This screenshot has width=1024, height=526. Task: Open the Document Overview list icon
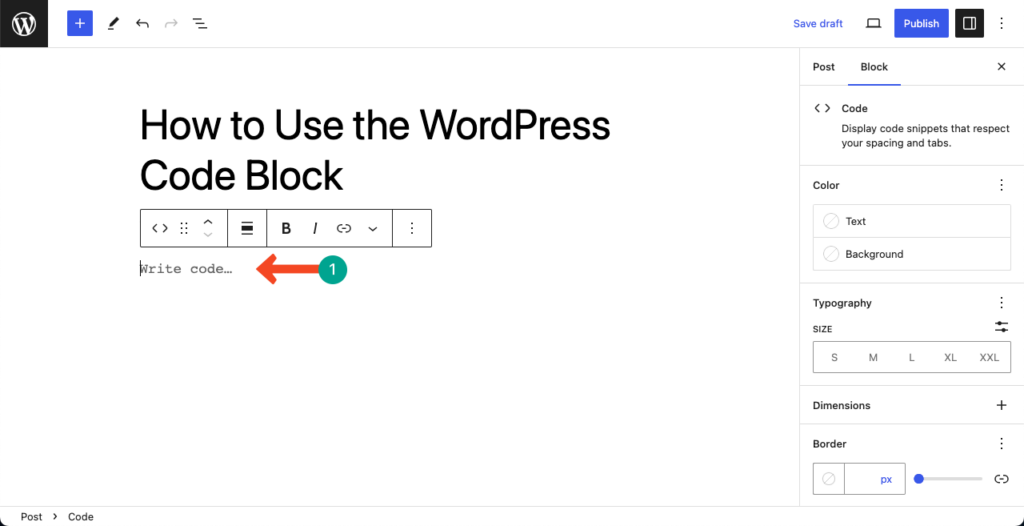[x=200, y=24]
